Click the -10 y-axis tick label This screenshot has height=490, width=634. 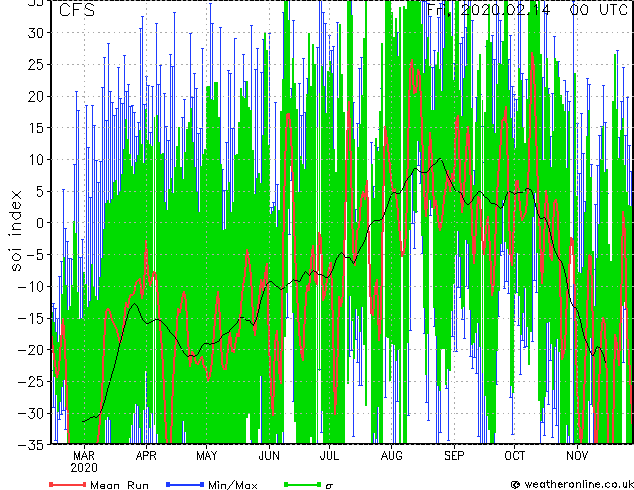tap(31, 287)
